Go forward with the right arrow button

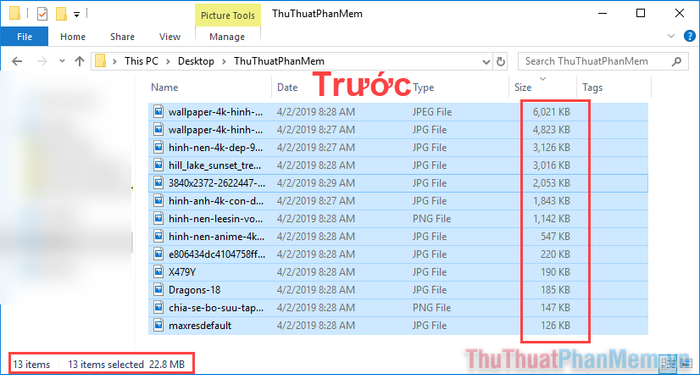click(42, 61)
